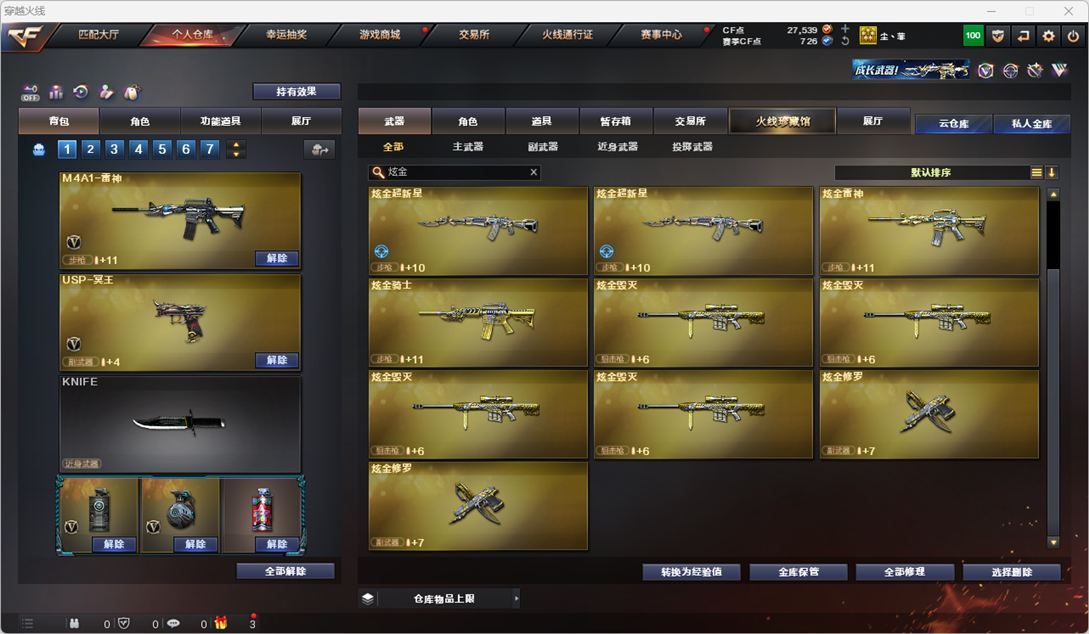Viewport: 1089px width, 634px height.
Task: Click the power exit icon at top right
Action: coord(1073,35)
